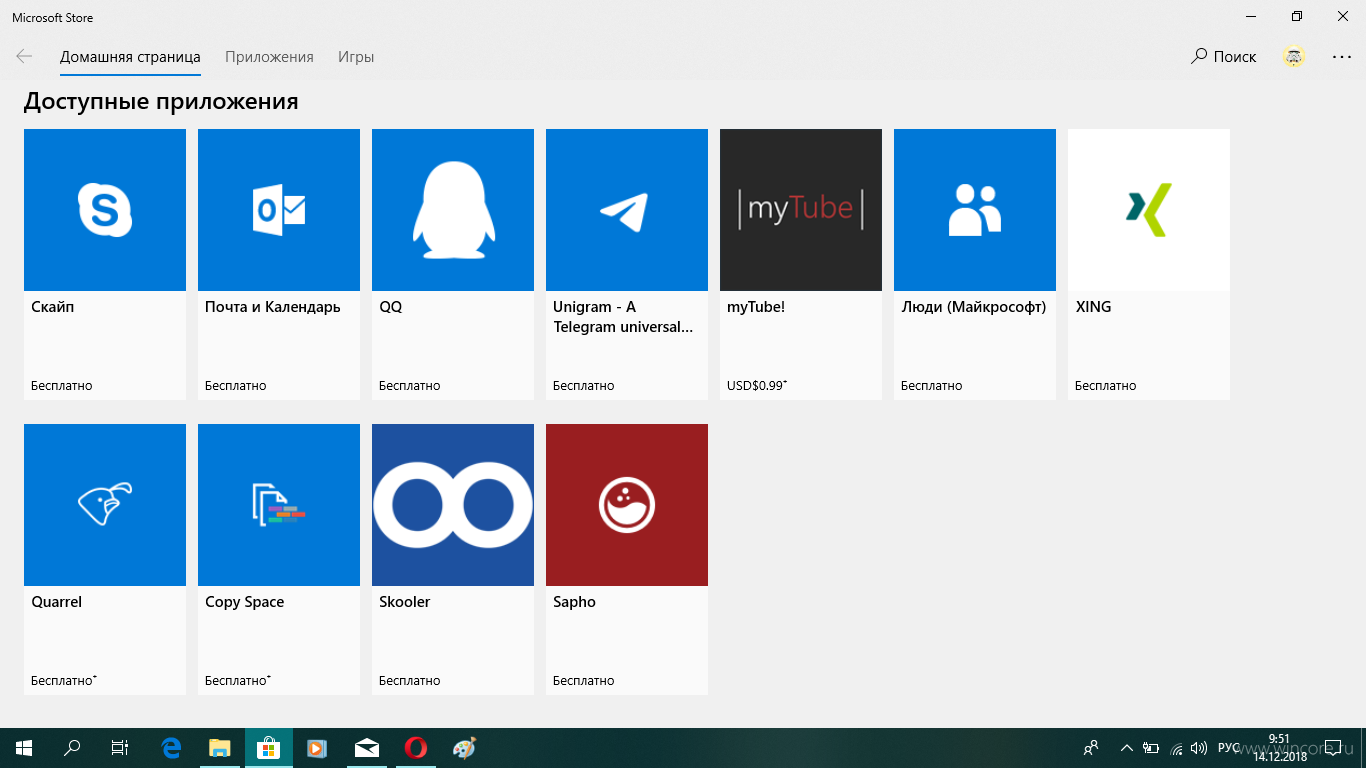Open the myTube! logo tile

click(x=801, y=210)
